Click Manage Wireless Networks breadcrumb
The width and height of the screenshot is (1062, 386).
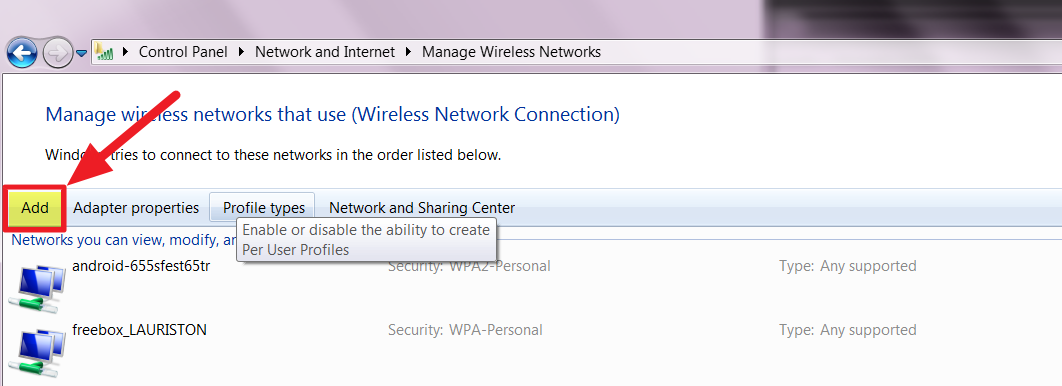pos(511,52)
